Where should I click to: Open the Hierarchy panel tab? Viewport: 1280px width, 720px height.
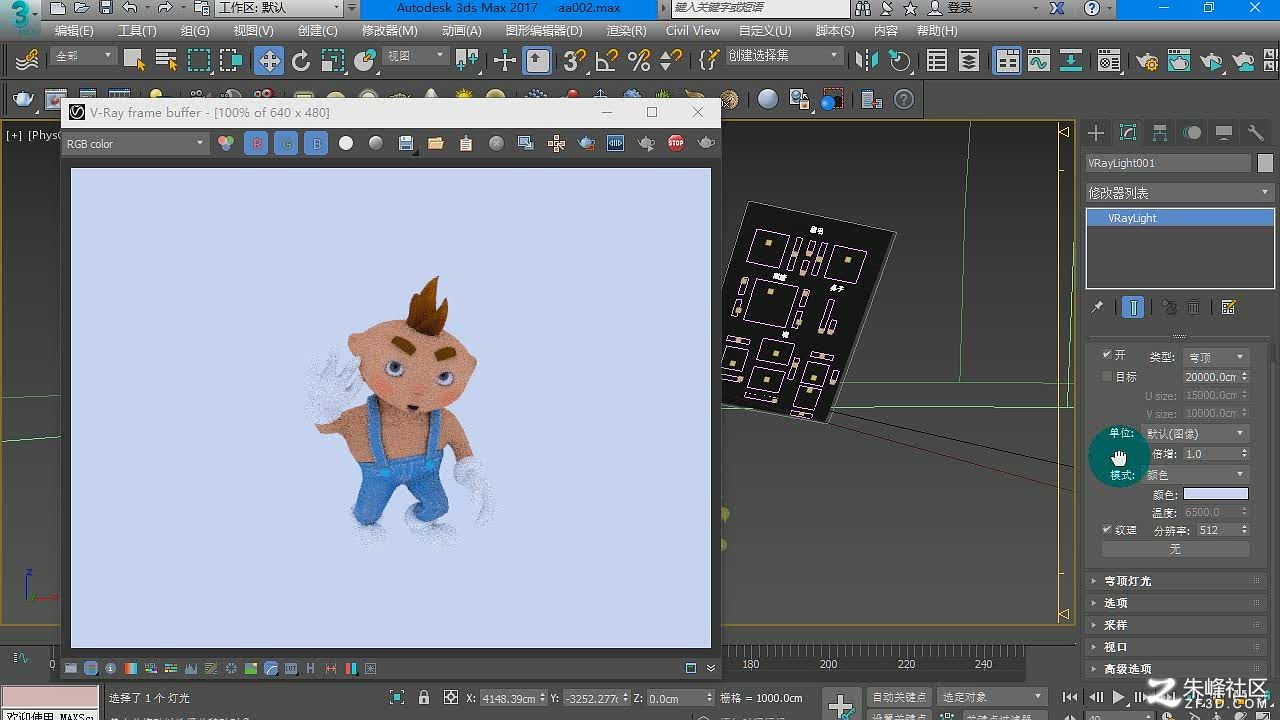[1160, 133]
